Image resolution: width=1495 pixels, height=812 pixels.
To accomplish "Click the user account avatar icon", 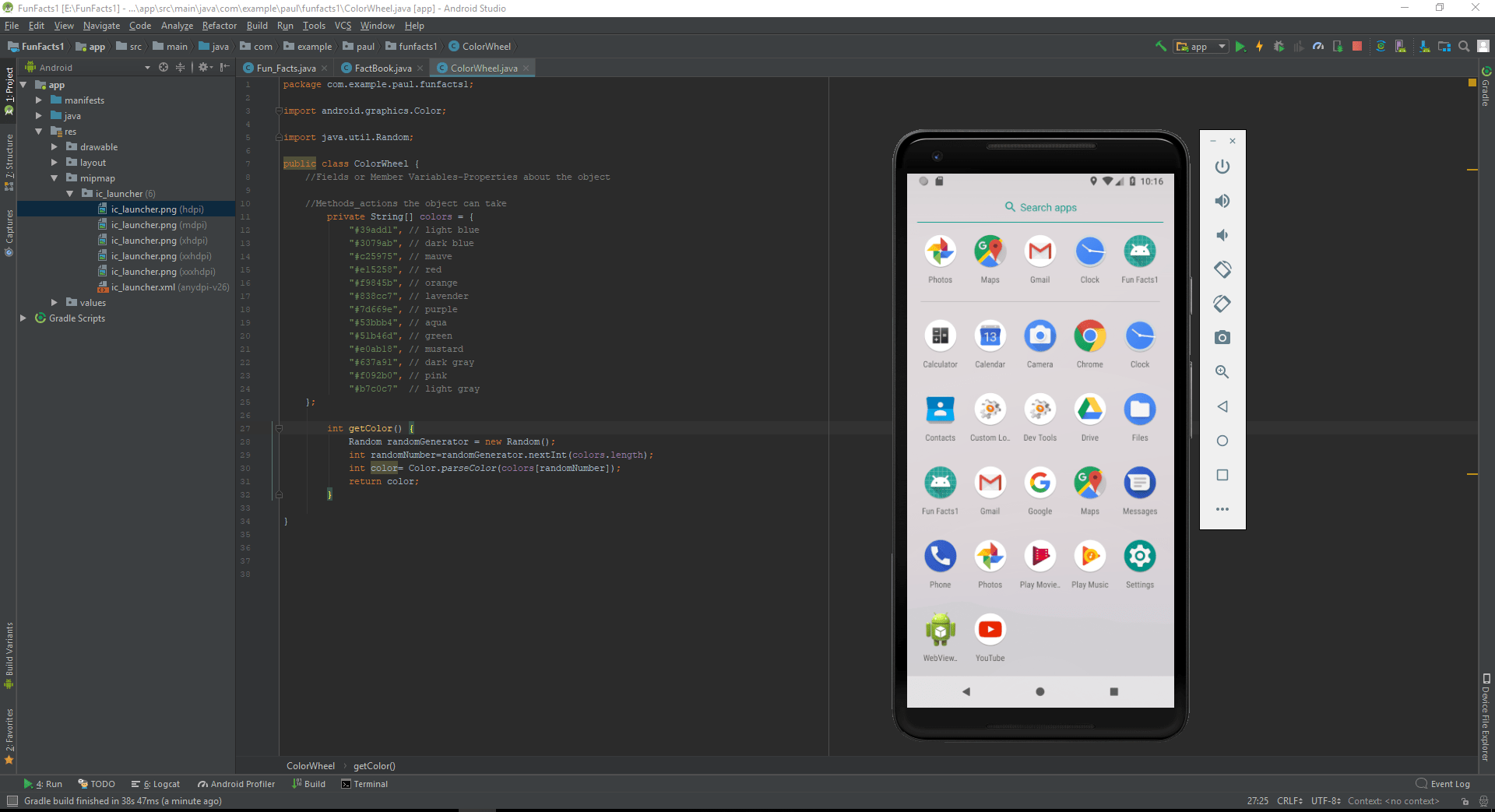I will pyautogui.click(x=1483, y=47).
